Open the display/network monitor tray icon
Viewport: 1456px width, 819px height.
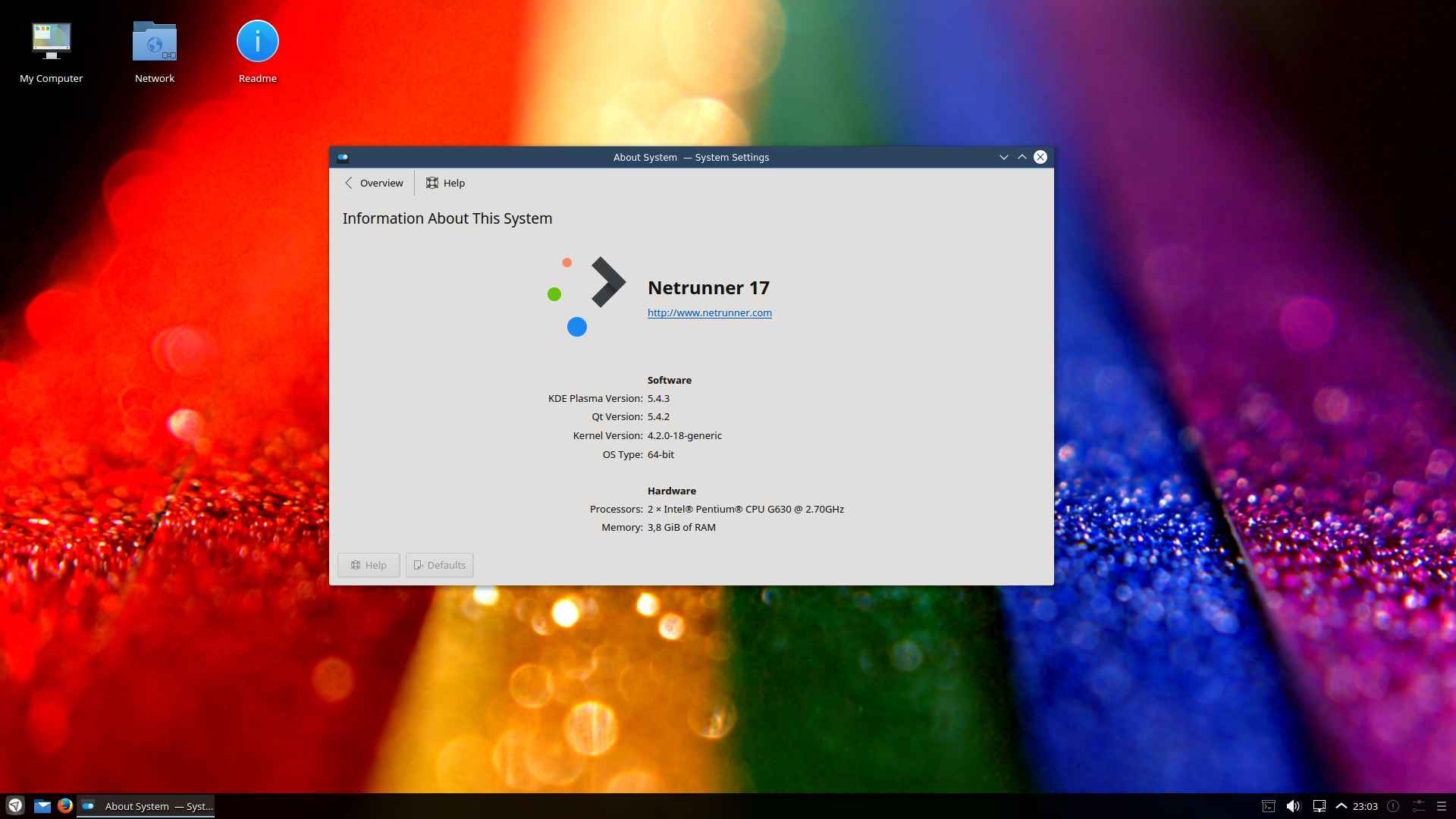(x=1319, y=806)
